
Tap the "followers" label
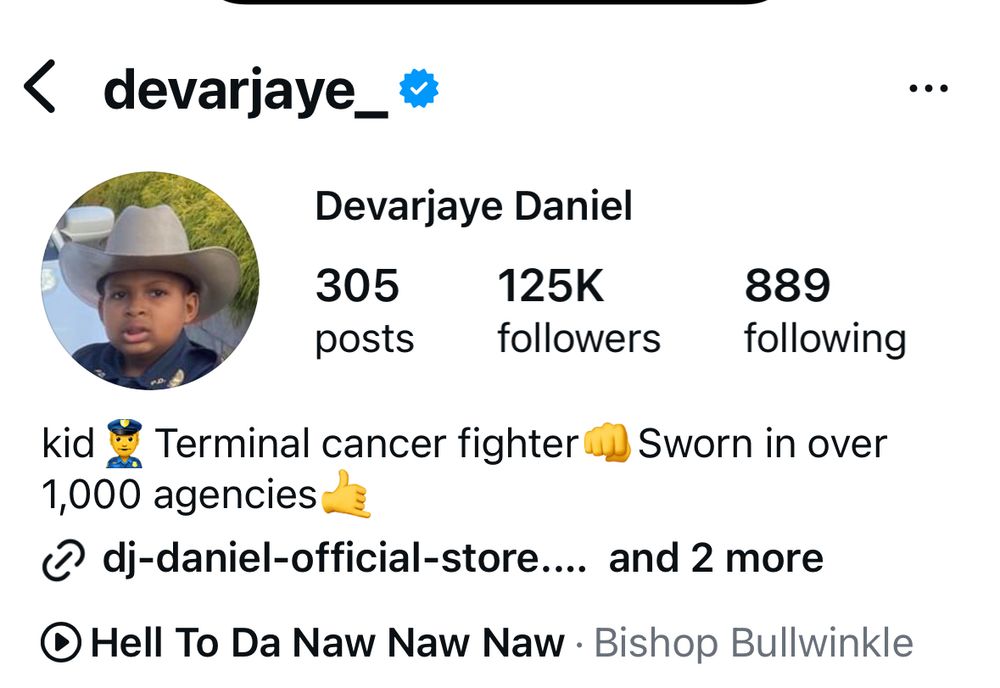click(578, 338)
